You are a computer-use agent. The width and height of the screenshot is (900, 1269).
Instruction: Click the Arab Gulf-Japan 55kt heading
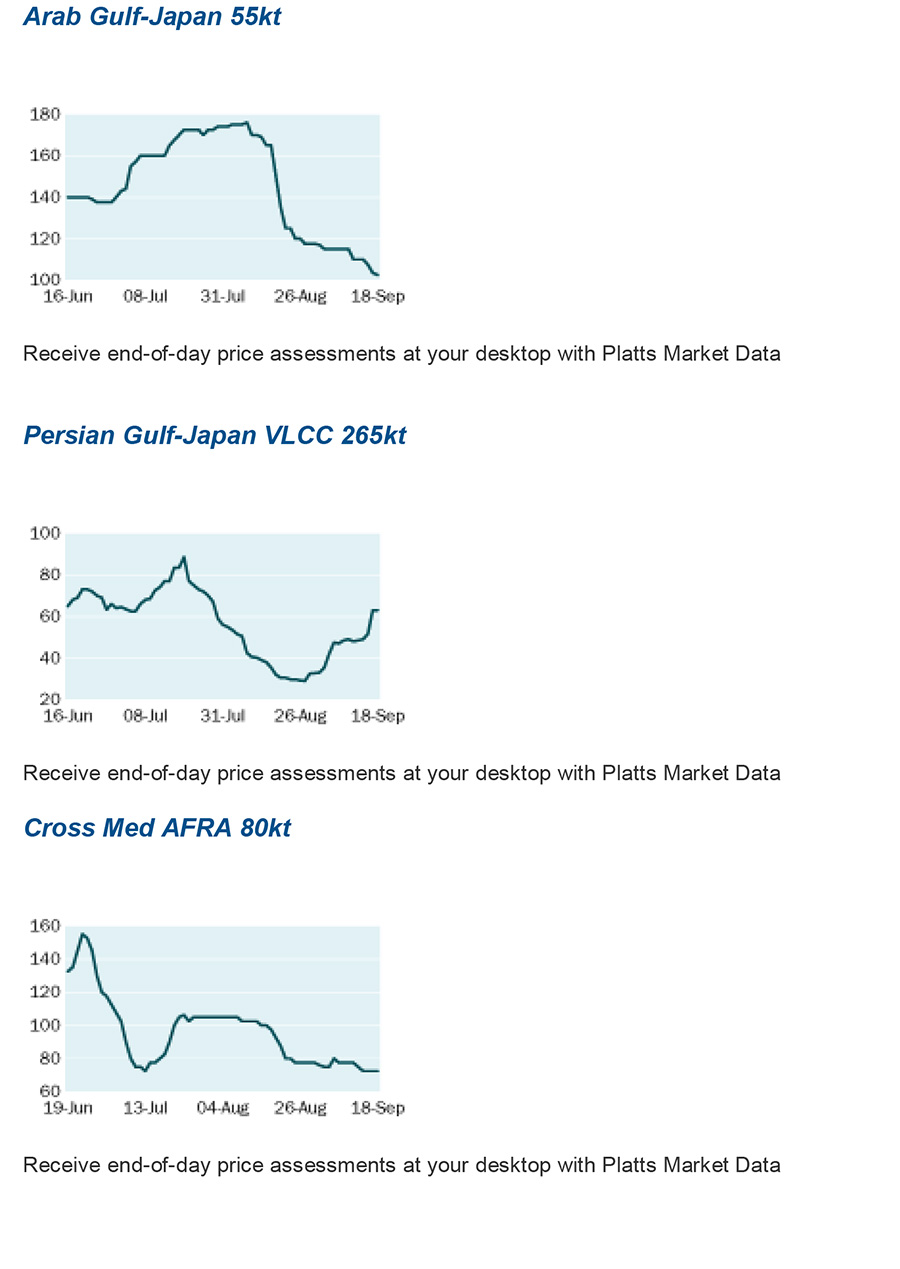152,17
